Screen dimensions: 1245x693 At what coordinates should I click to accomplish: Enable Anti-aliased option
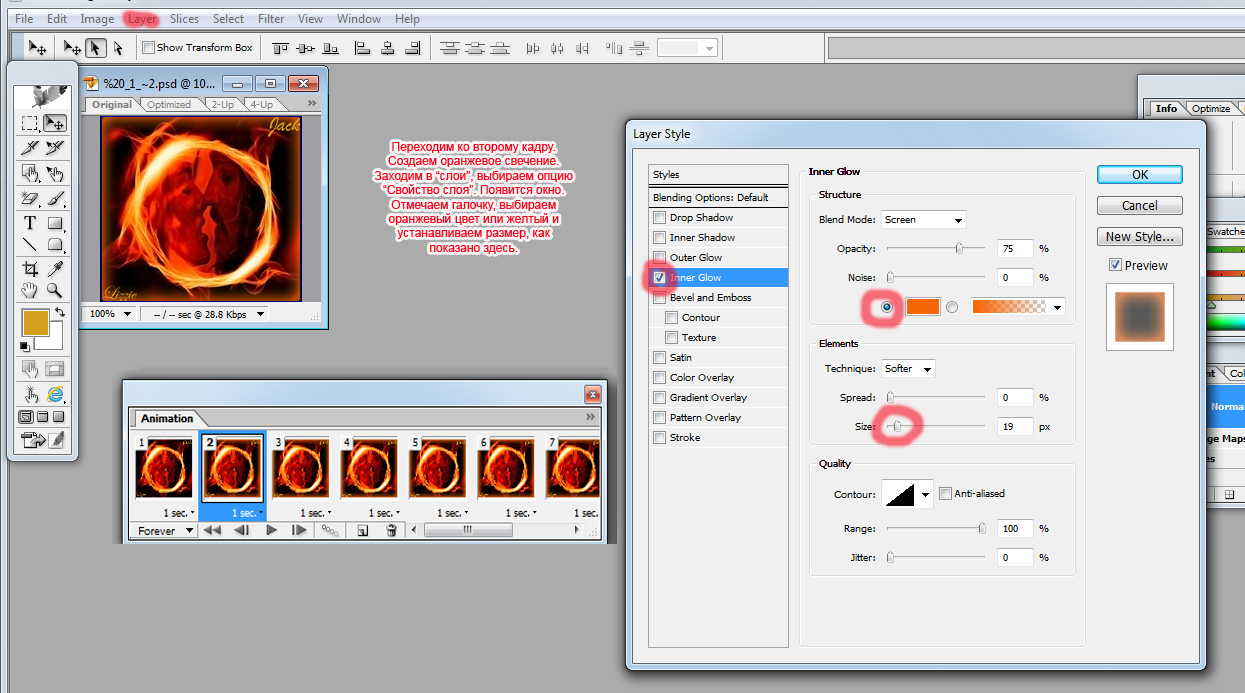point(946,493)
